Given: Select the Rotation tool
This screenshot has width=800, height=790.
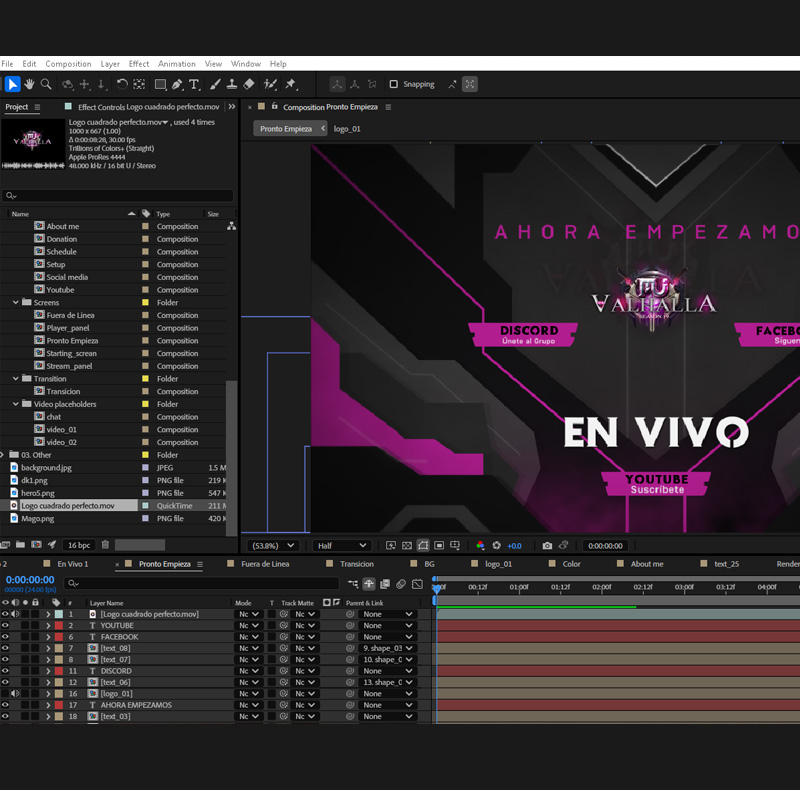Looking at the screenshot, I should pos(121,84).
